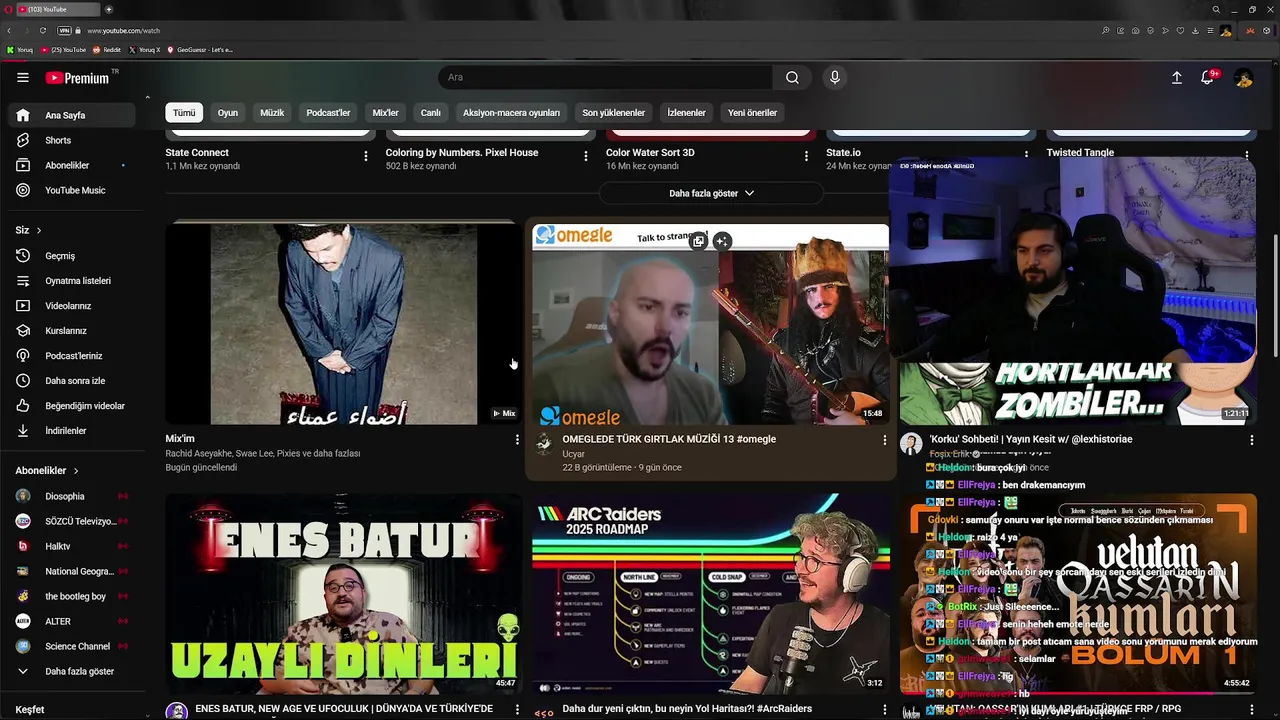Open İndirilenler in sidebar

71,431
